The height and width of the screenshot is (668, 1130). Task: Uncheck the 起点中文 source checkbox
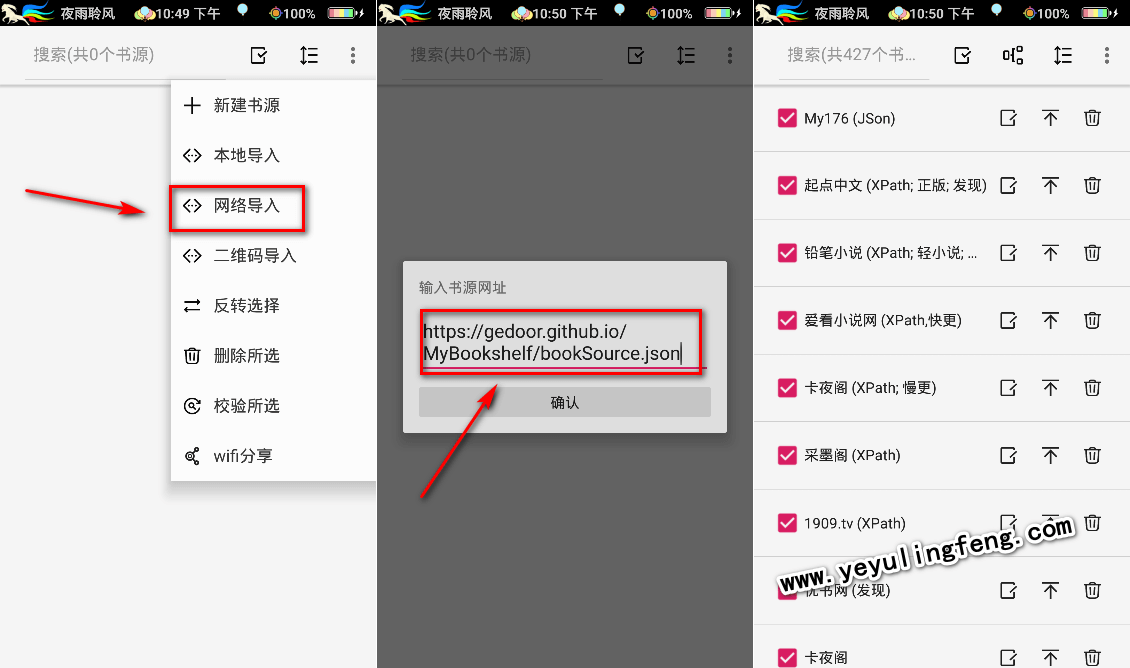[787, 185]
